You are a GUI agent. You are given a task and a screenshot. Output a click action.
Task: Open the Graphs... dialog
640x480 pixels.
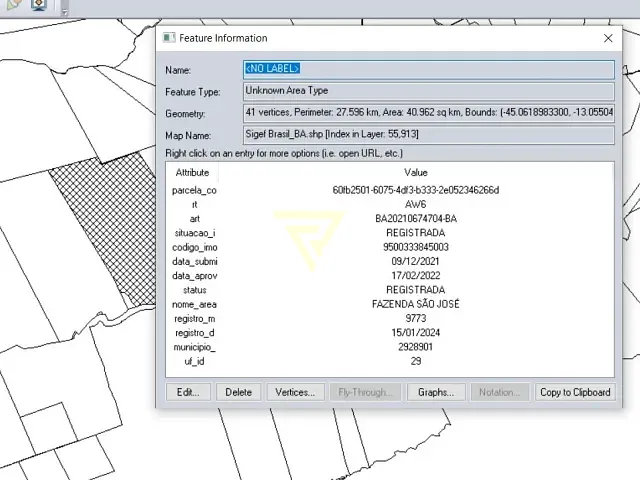point(436,392)
